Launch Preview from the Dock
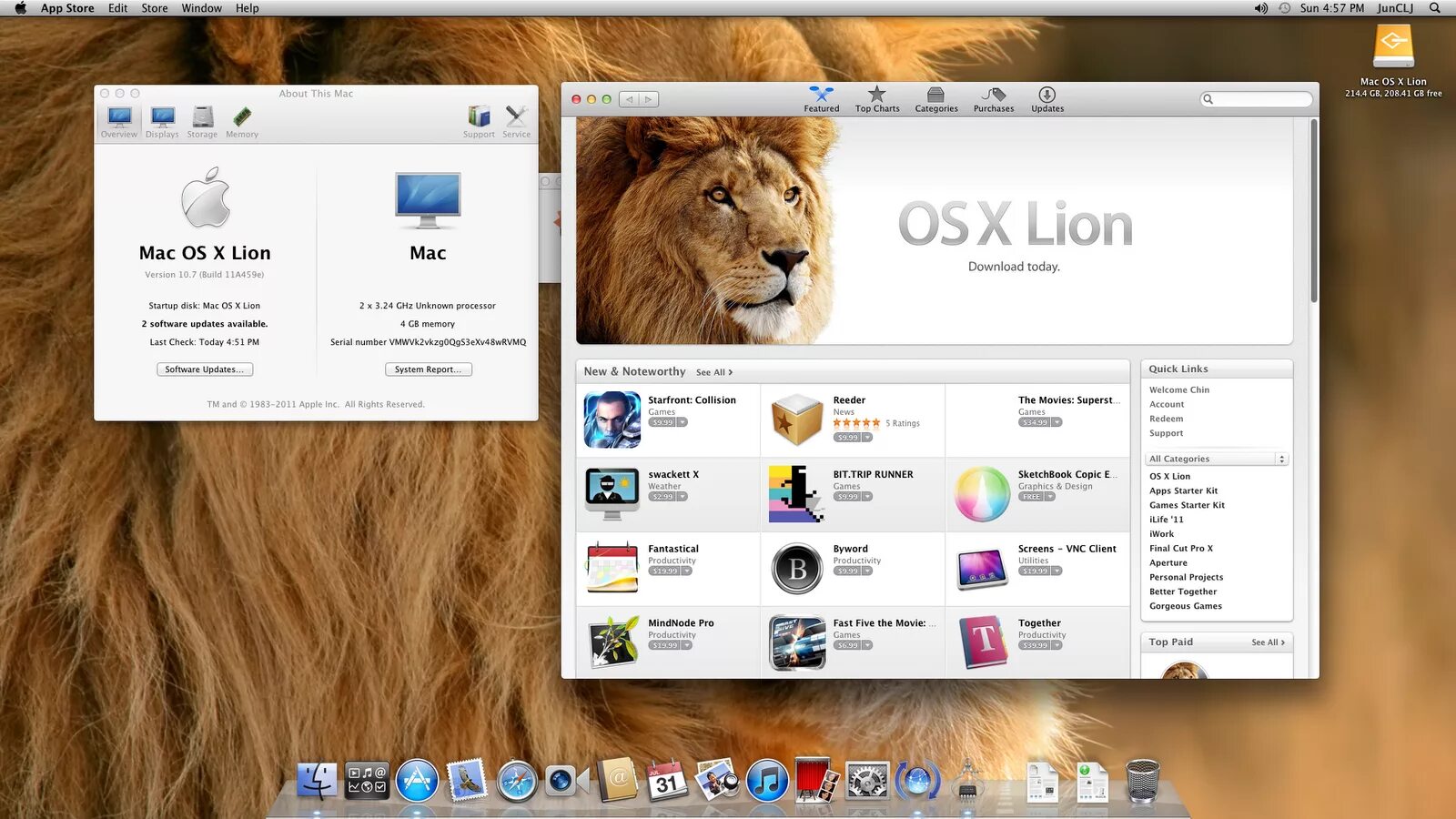 pos(717,781)
